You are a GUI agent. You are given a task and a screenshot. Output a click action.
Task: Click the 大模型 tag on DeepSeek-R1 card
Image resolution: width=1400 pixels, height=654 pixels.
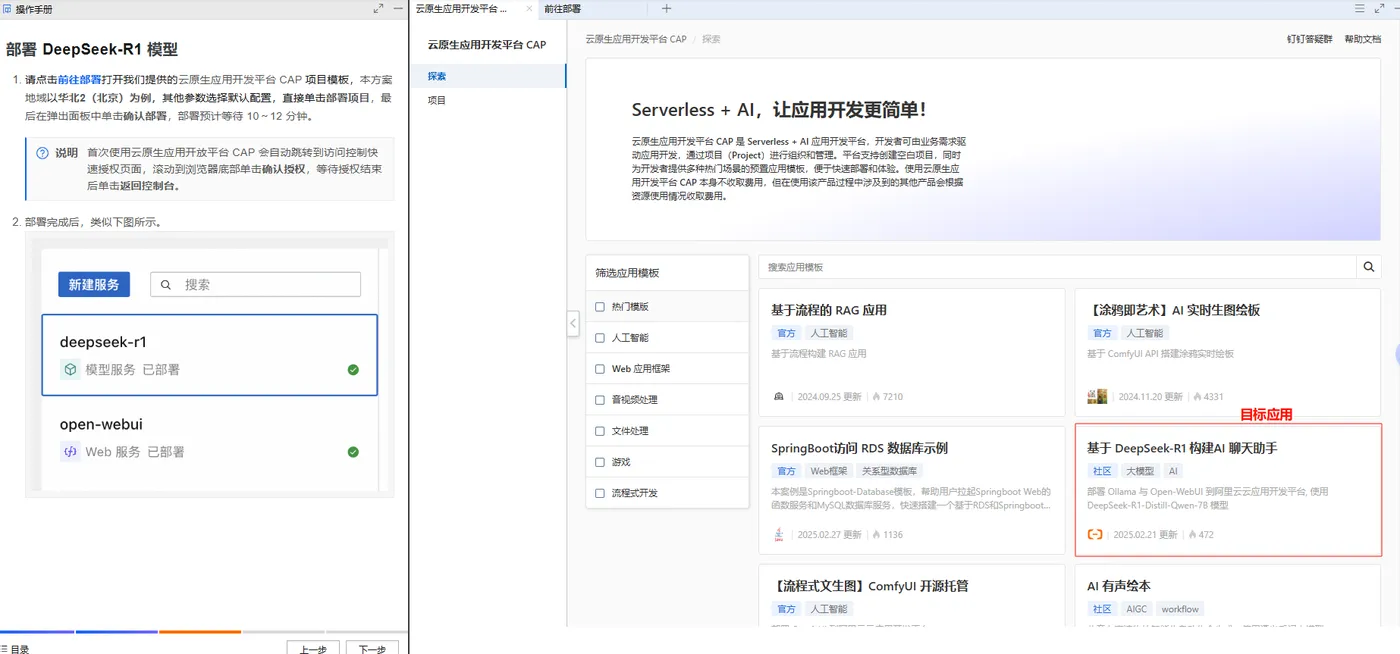pos(1139,471)
